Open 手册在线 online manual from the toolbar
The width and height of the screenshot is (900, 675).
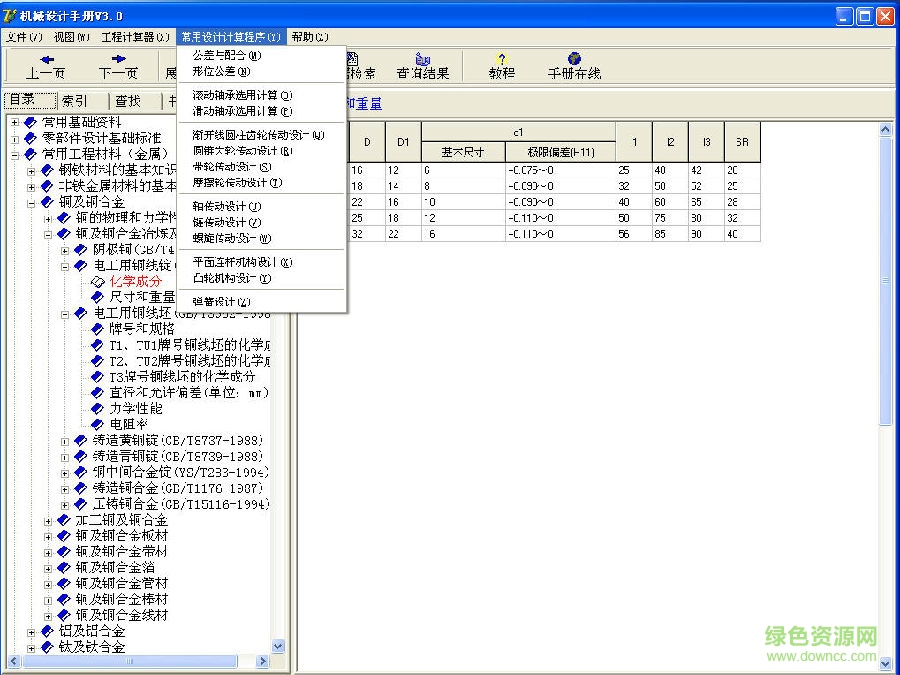(573, 58)
